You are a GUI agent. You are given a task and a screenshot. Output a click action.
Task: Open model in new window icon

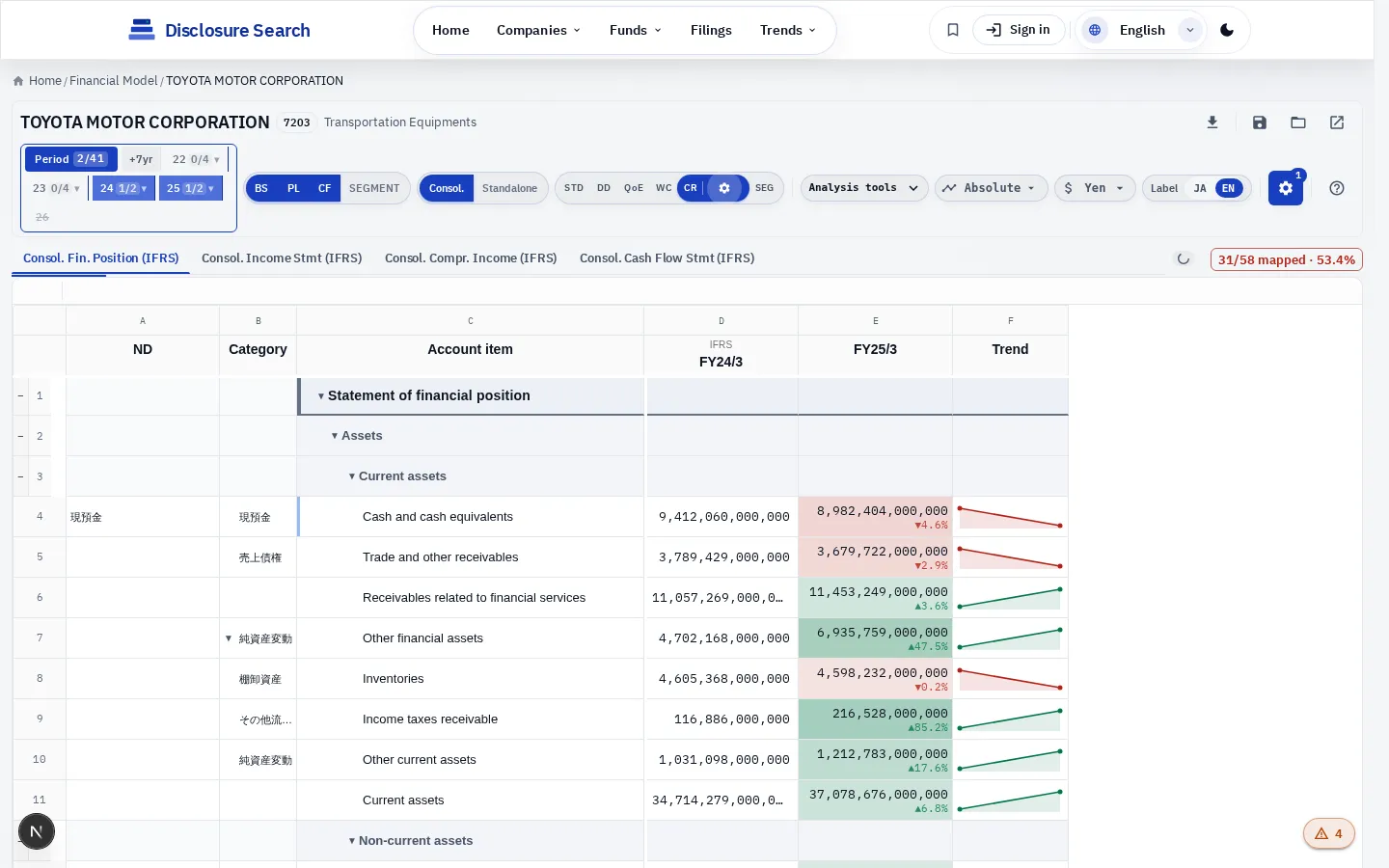click(x=1337, y=122)
